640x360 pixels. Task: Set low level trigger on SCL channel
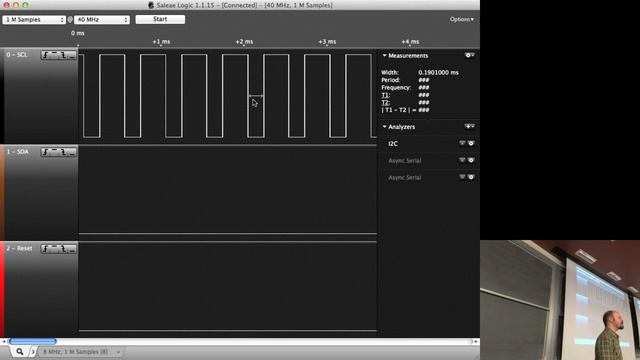click(72, 55)
